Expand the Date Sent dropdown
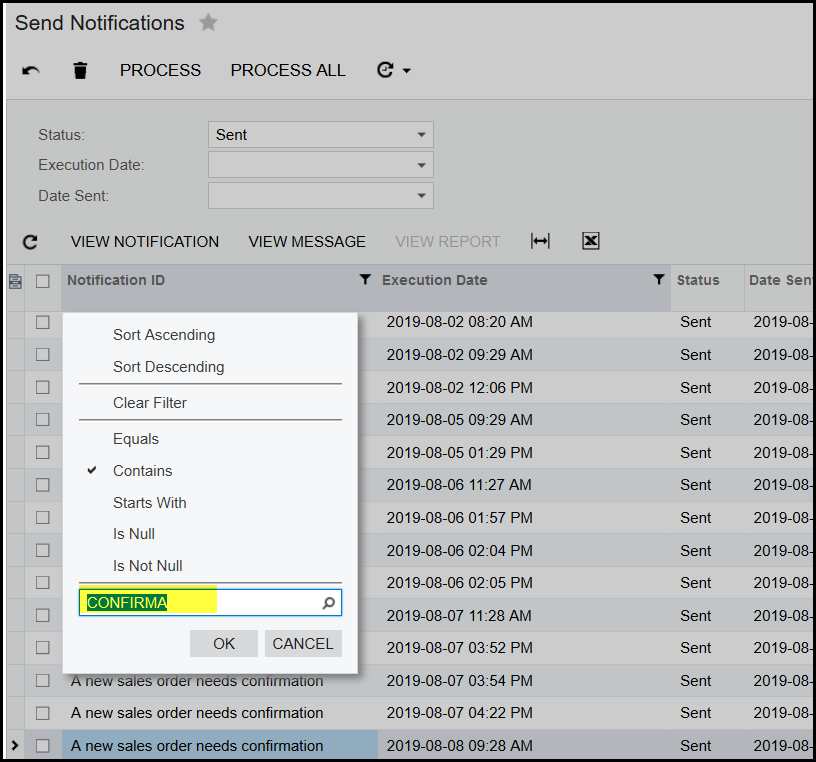This screenshot has height=762, width=816. pos(421,196)
